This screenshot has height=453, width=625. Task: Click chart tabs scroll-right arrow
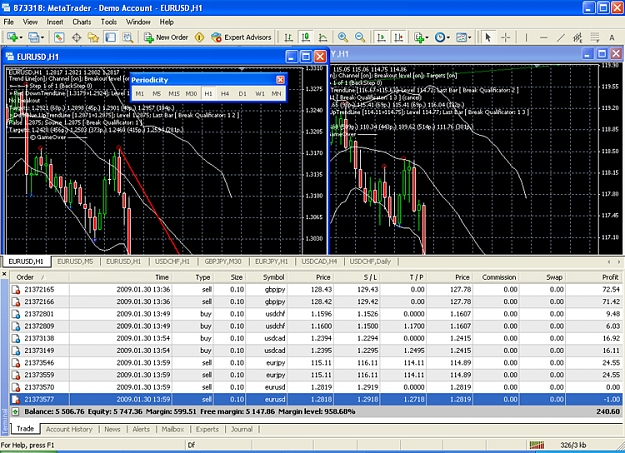619,262
